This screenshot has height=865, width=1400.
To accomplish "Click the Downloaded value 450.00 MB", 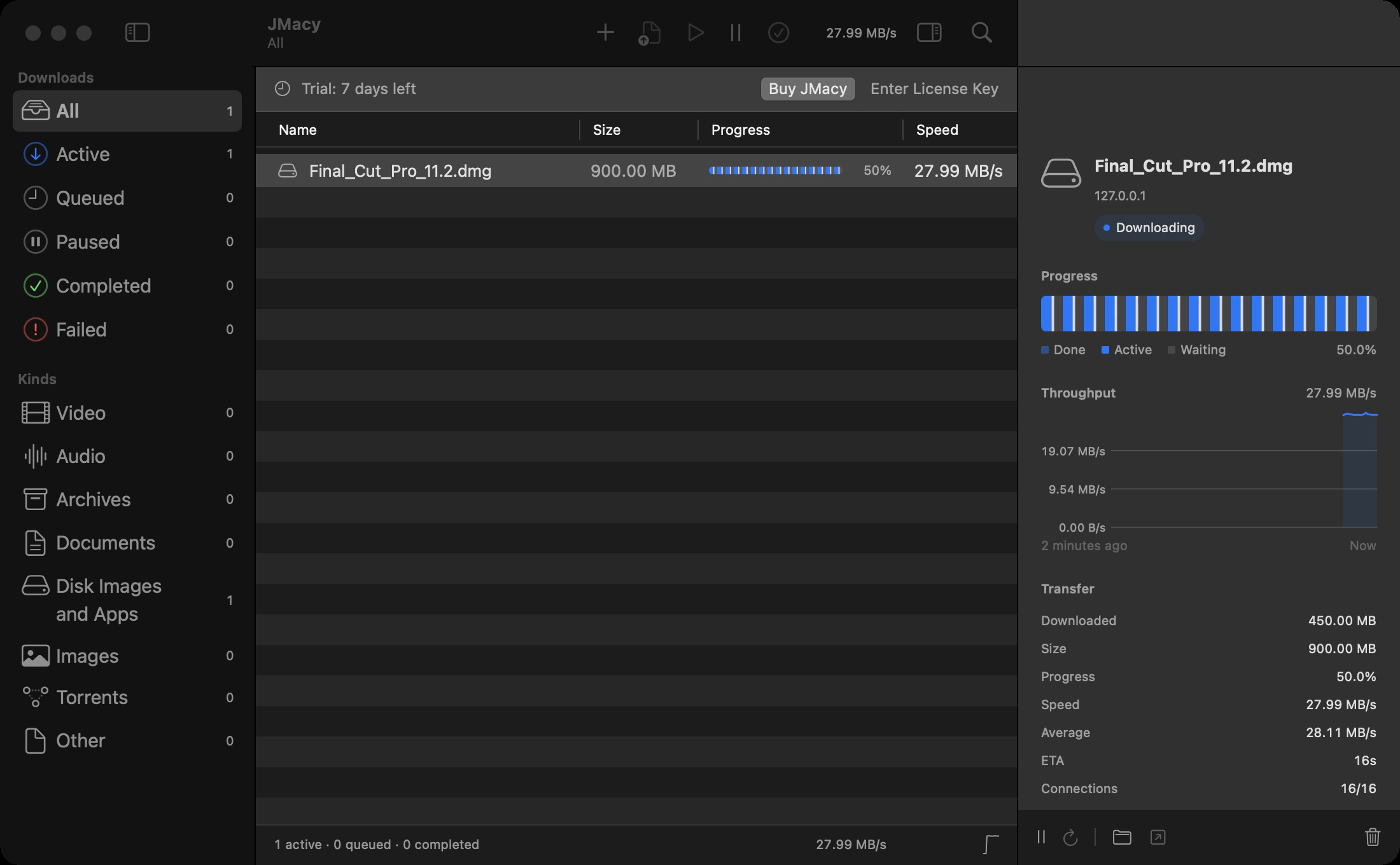I will pos(1341,621).
